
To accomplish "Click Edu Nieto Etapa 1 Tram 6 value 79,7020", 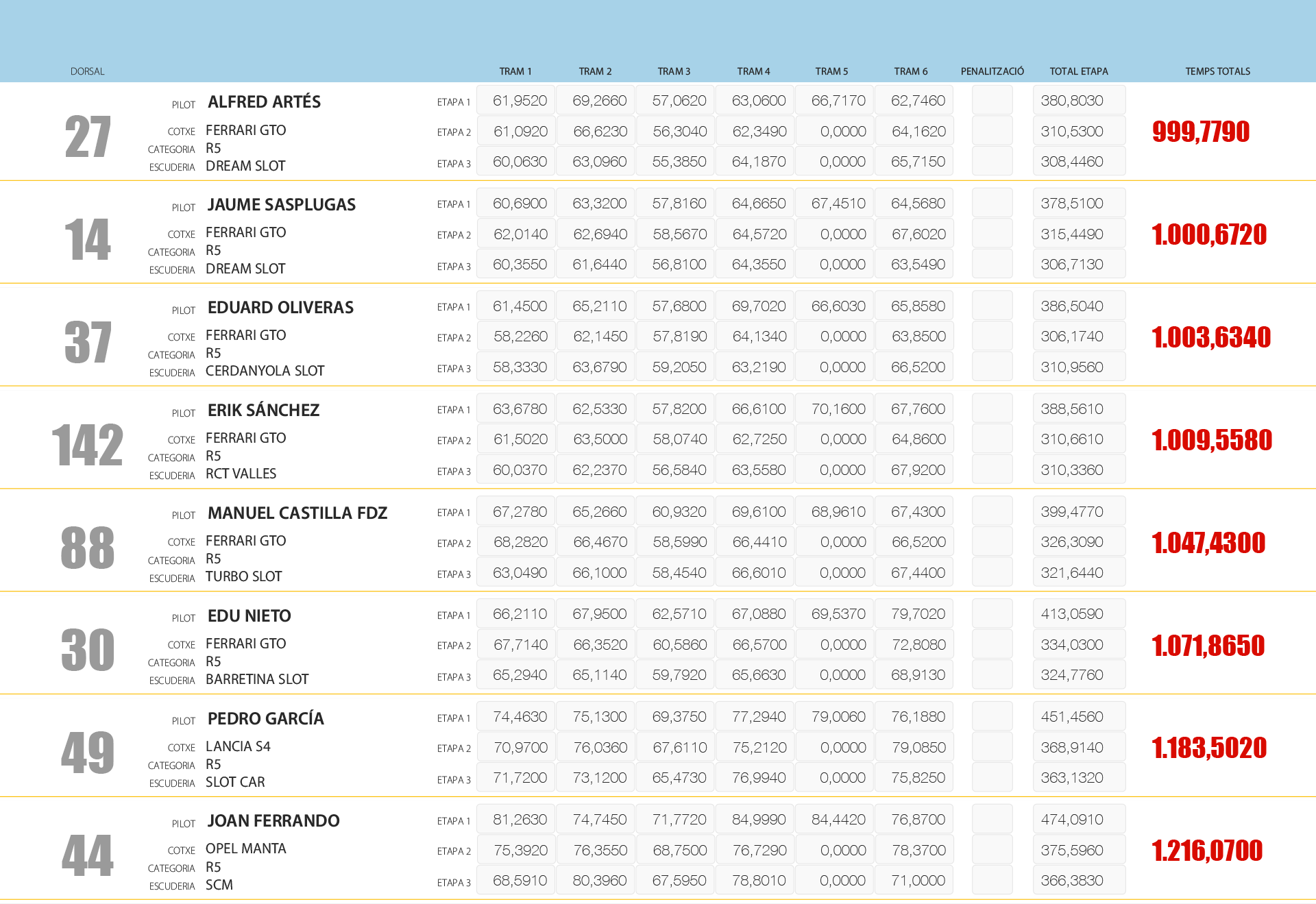I will (x=914, y=614).
